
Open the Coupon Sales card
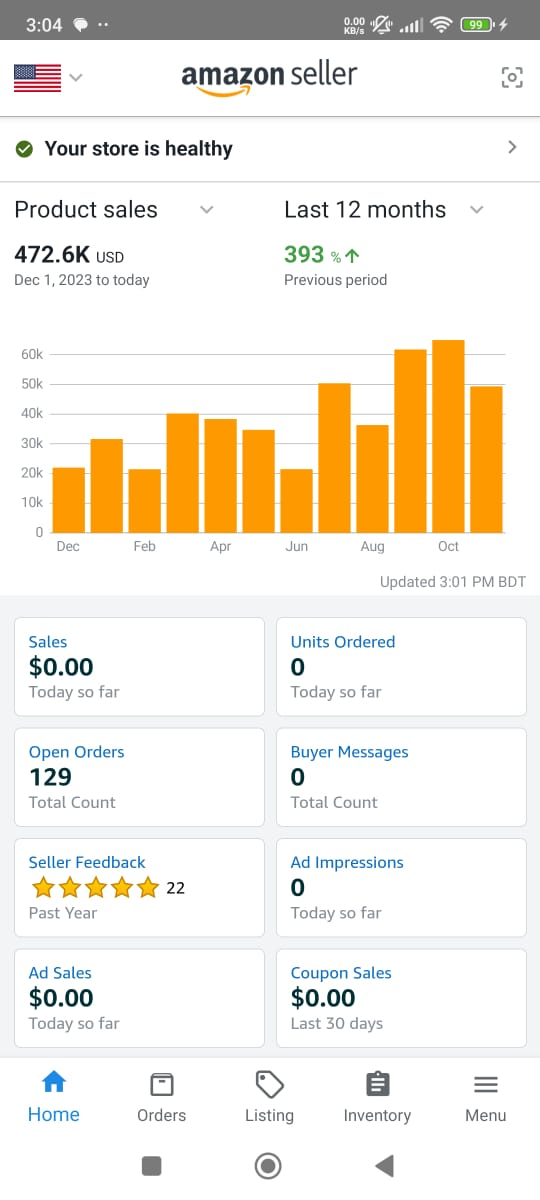[401, 998]
